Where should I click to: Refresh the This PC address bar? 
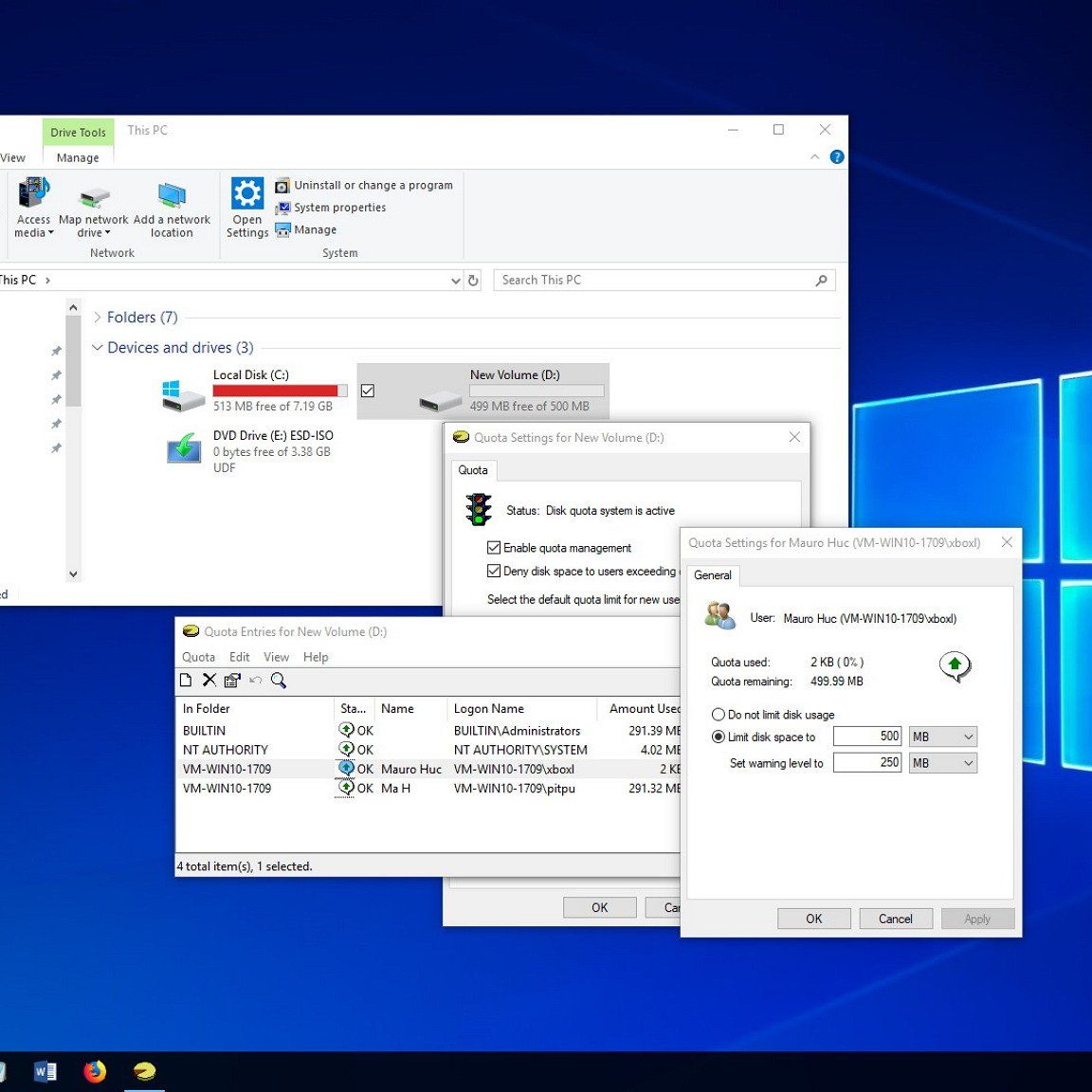click(x=474, y=280)
